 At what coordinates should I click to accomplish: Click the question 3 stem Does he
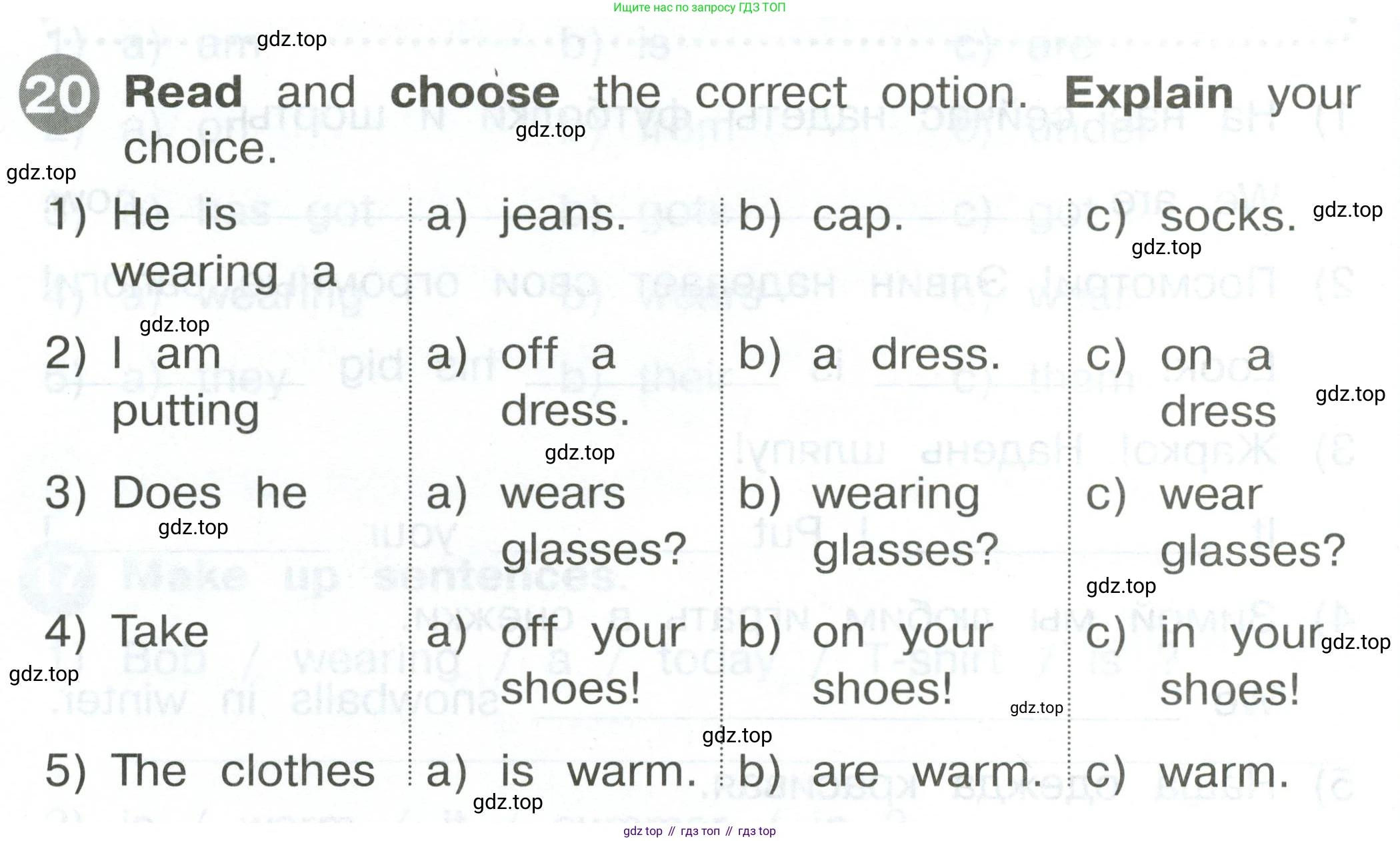[209, 493]
